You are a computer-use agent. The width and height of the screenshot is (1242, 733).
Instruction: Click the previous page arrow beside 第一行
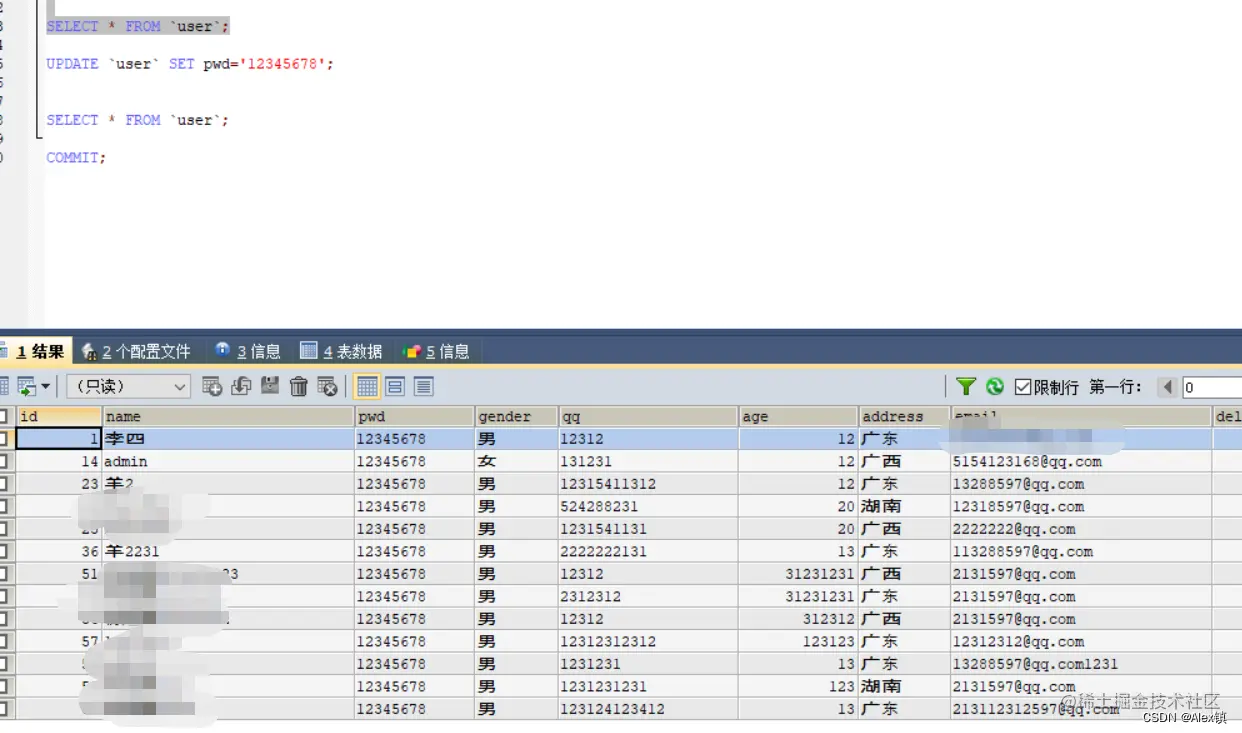click(1167, 387)
